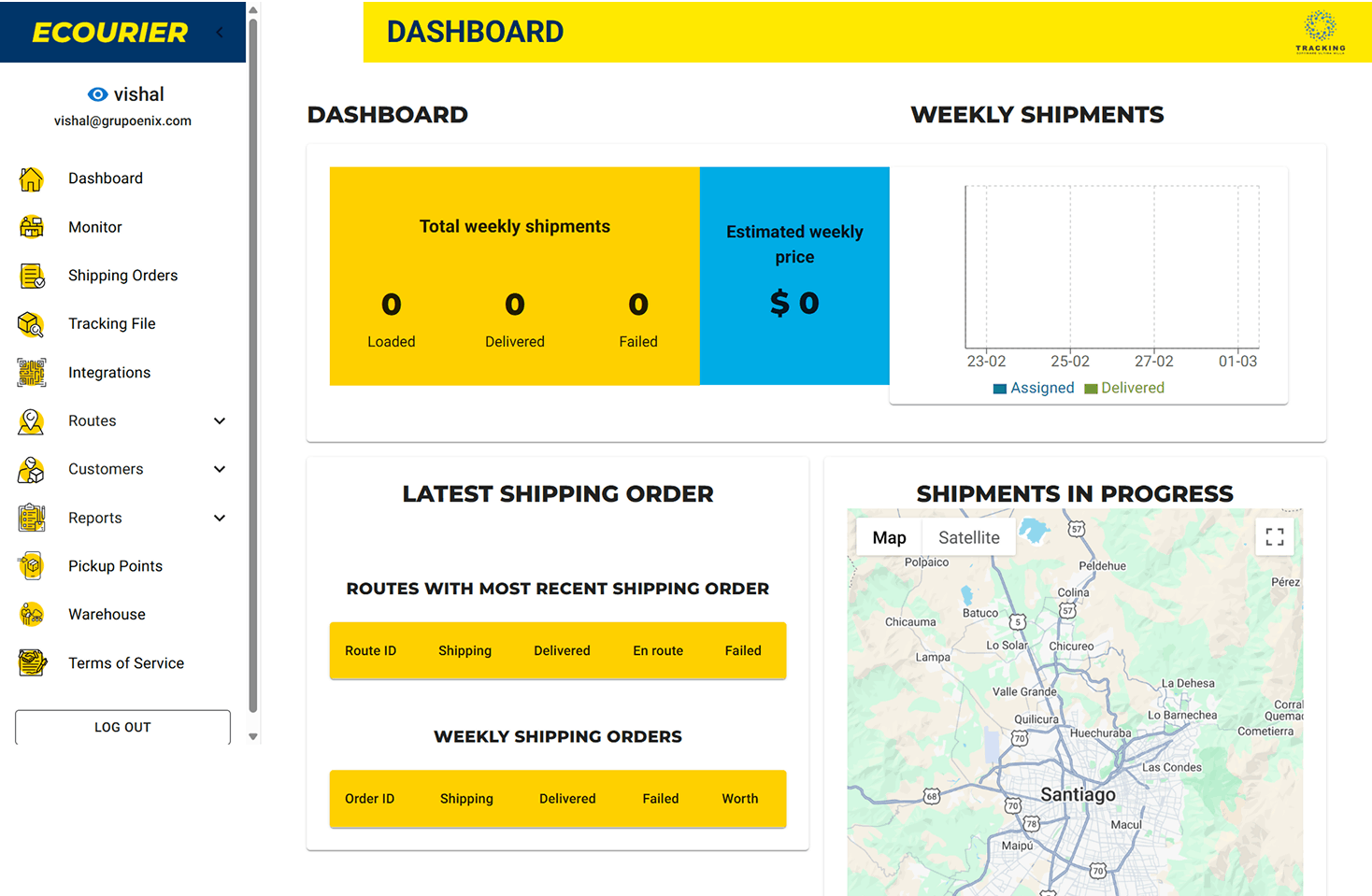This screenshot has height=896, width=1372.
Task: Click the sidebar scrollbar down arrow
Action: [x=253, y=736]
